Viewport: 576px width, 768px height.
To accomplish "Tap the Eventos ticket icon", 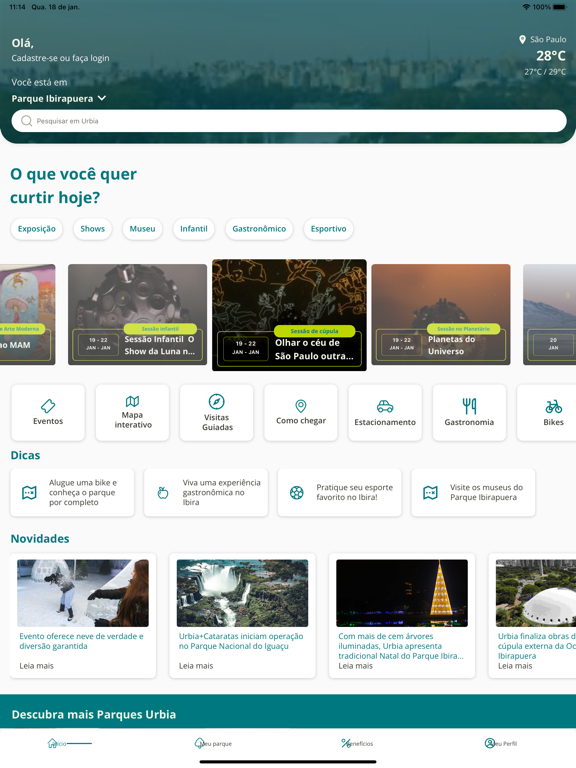I will coord(48,406).
